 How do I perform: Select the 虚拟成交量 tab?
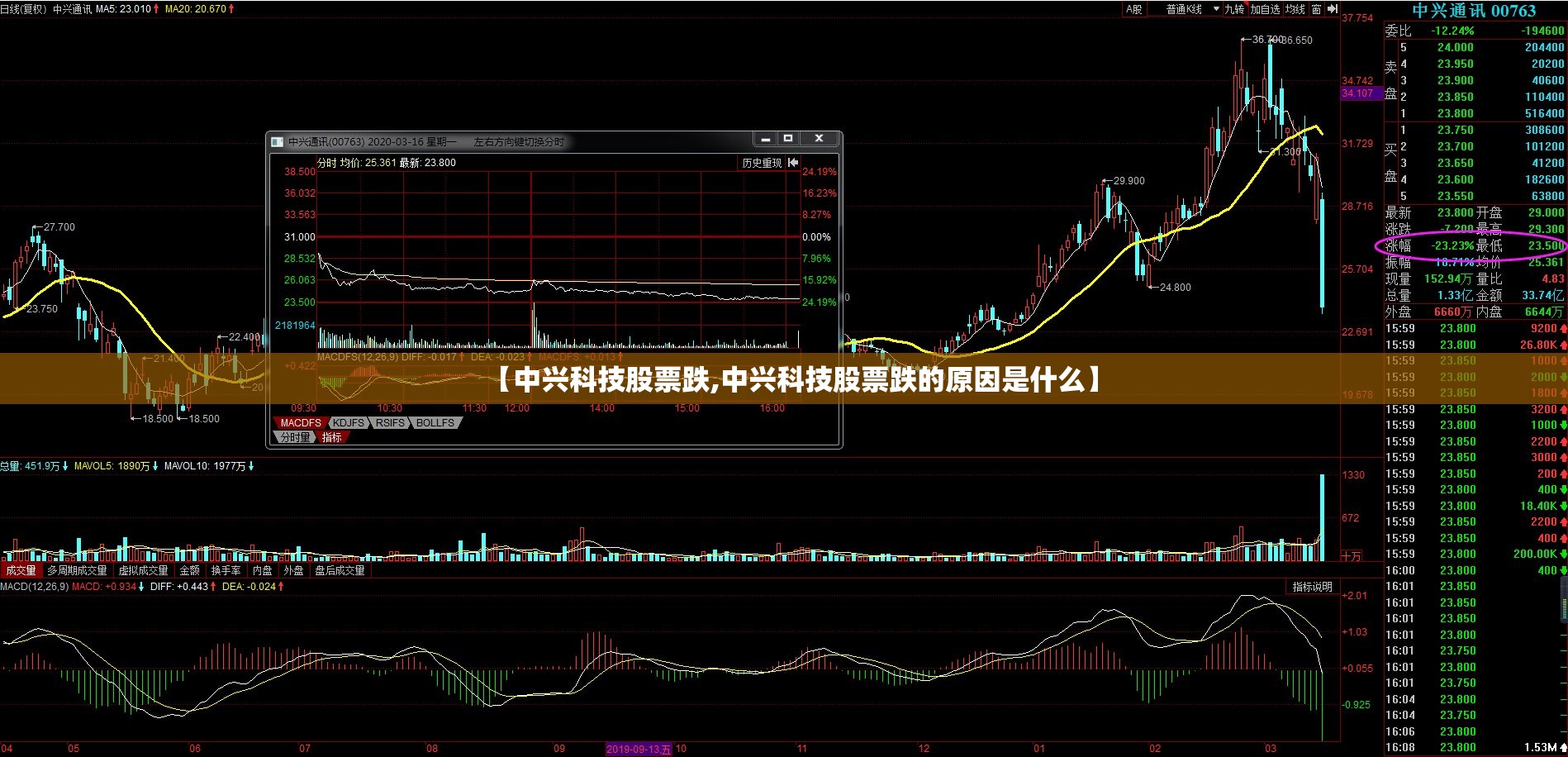pyautogui.click(x=143, y=570)
